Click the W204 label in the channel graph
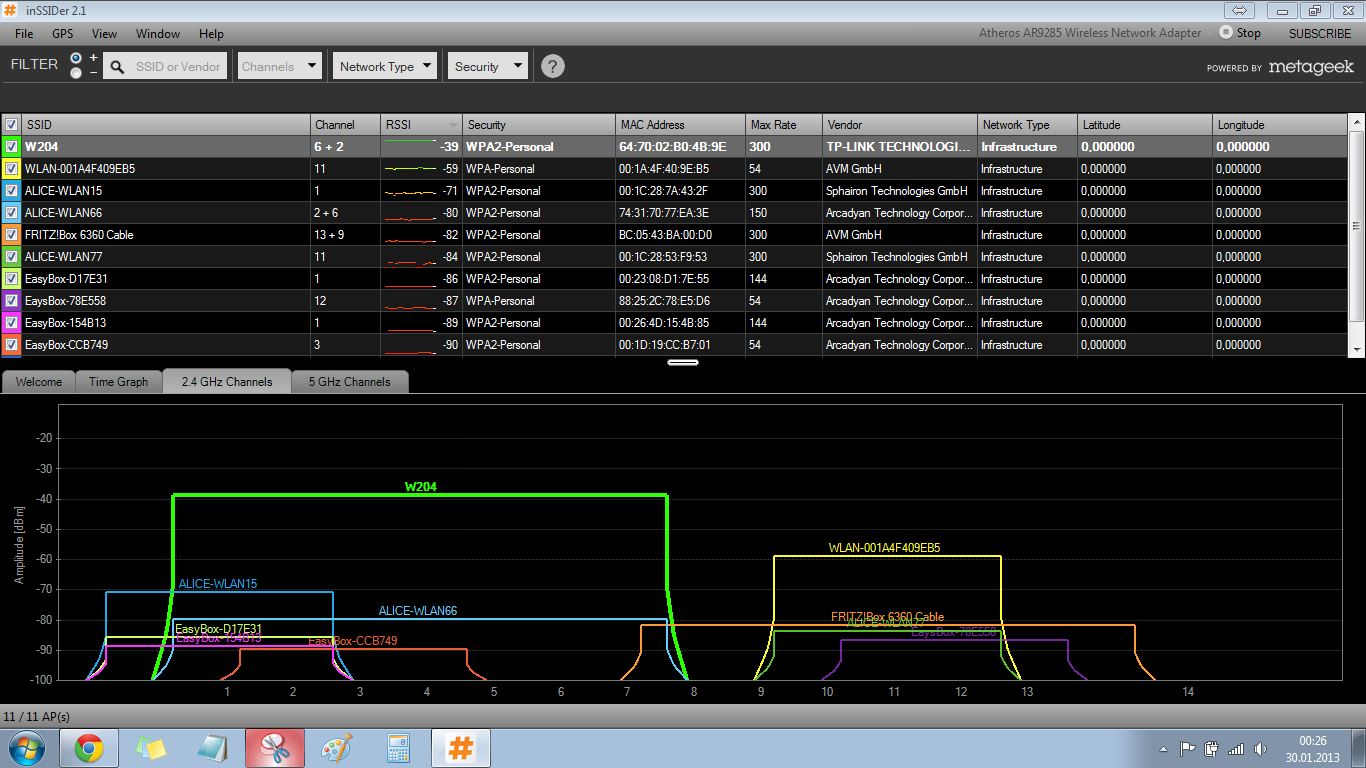This screenshot has height=768, width=1366. coord(420,487)
